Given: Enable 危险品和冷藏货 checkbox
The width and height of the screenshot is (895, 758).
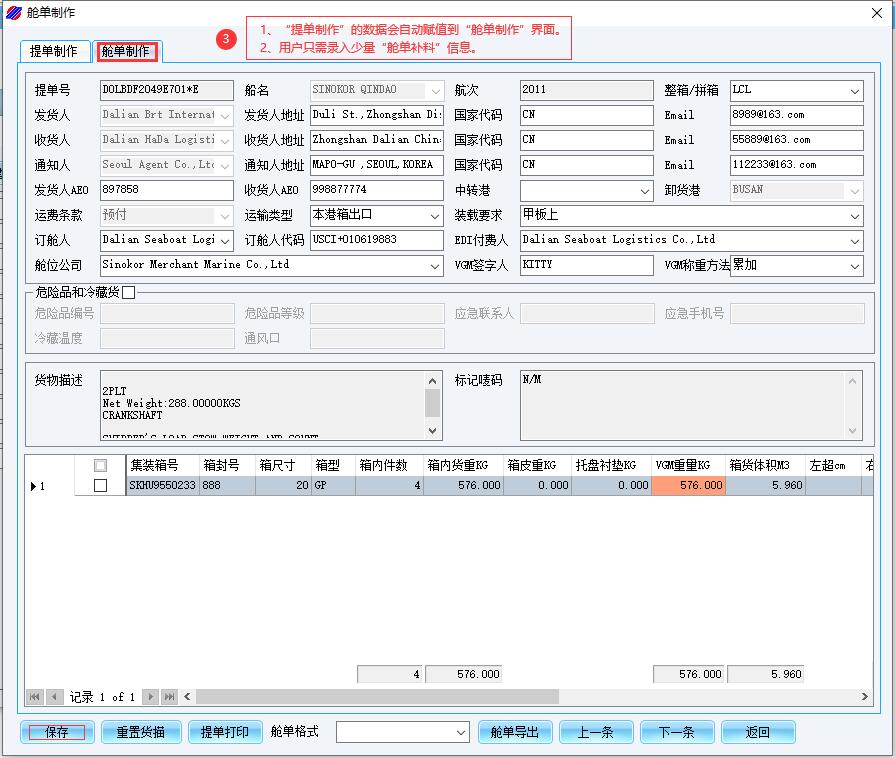Looking at the screenshot, I should click(x=128, y=292).
